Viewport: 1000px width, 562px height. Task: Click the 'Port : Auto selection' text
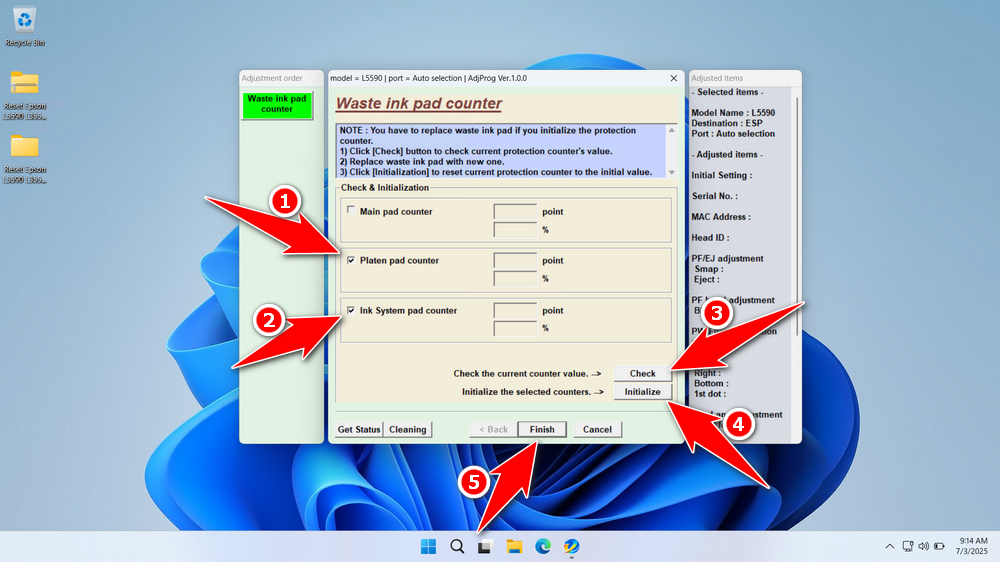(x=733, y=133)
